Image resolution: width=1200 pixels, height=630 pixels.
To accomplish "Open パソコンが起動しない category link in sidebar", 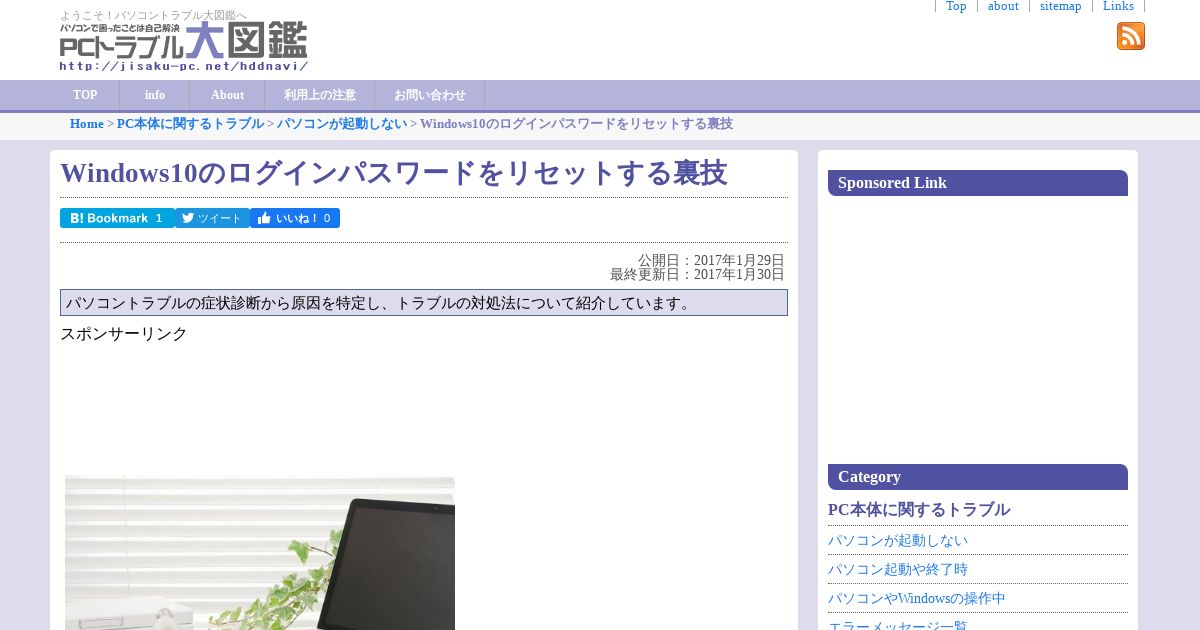I will (x=898, y=540).
